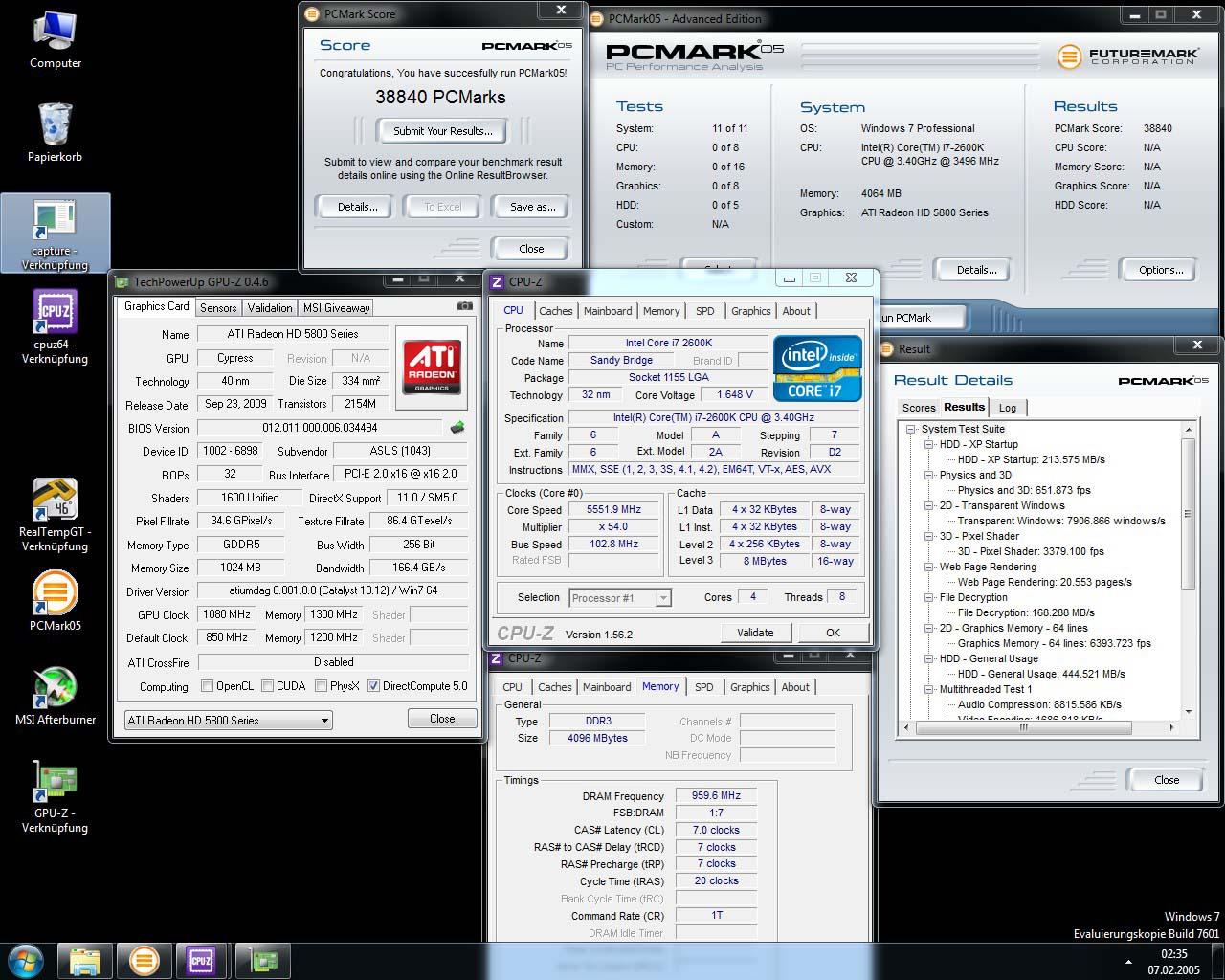Open the Papierkorb recycle bin icon
The height and width of the screenshot is (980, 1225).
pyautogui.click(x=55, y=133)
